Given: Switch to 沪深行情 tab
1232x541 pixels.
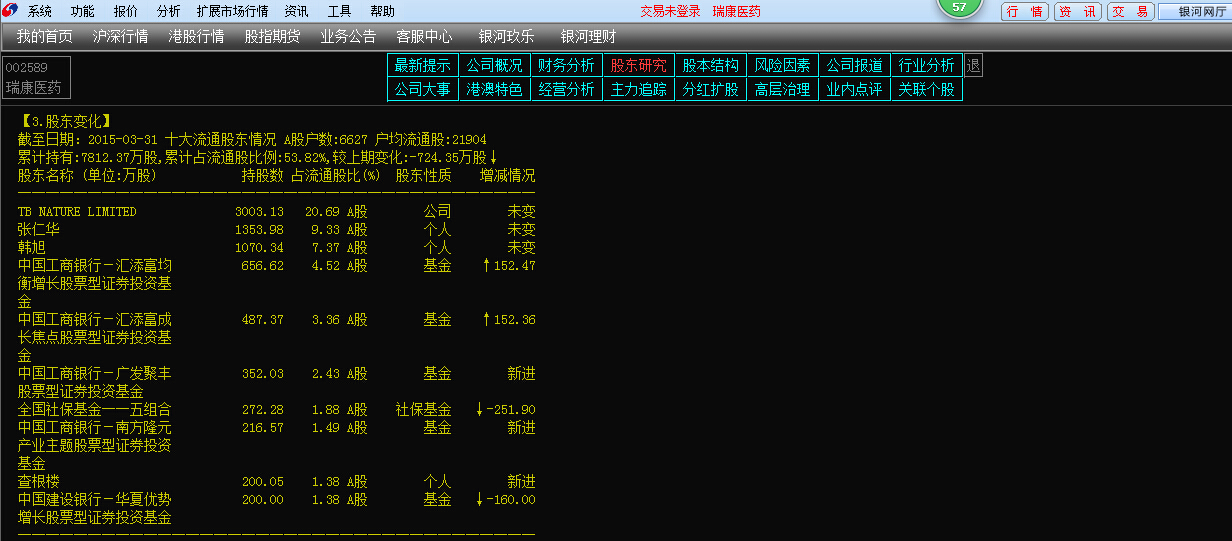Looking at the screenshot, I should pyautogui.click(x=120, y=37).
